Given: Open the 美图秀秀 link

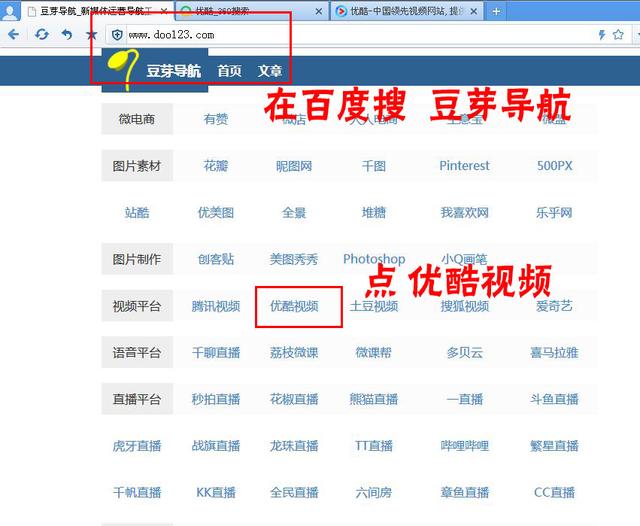Looking at the screenshot, I should pos(294,259).
